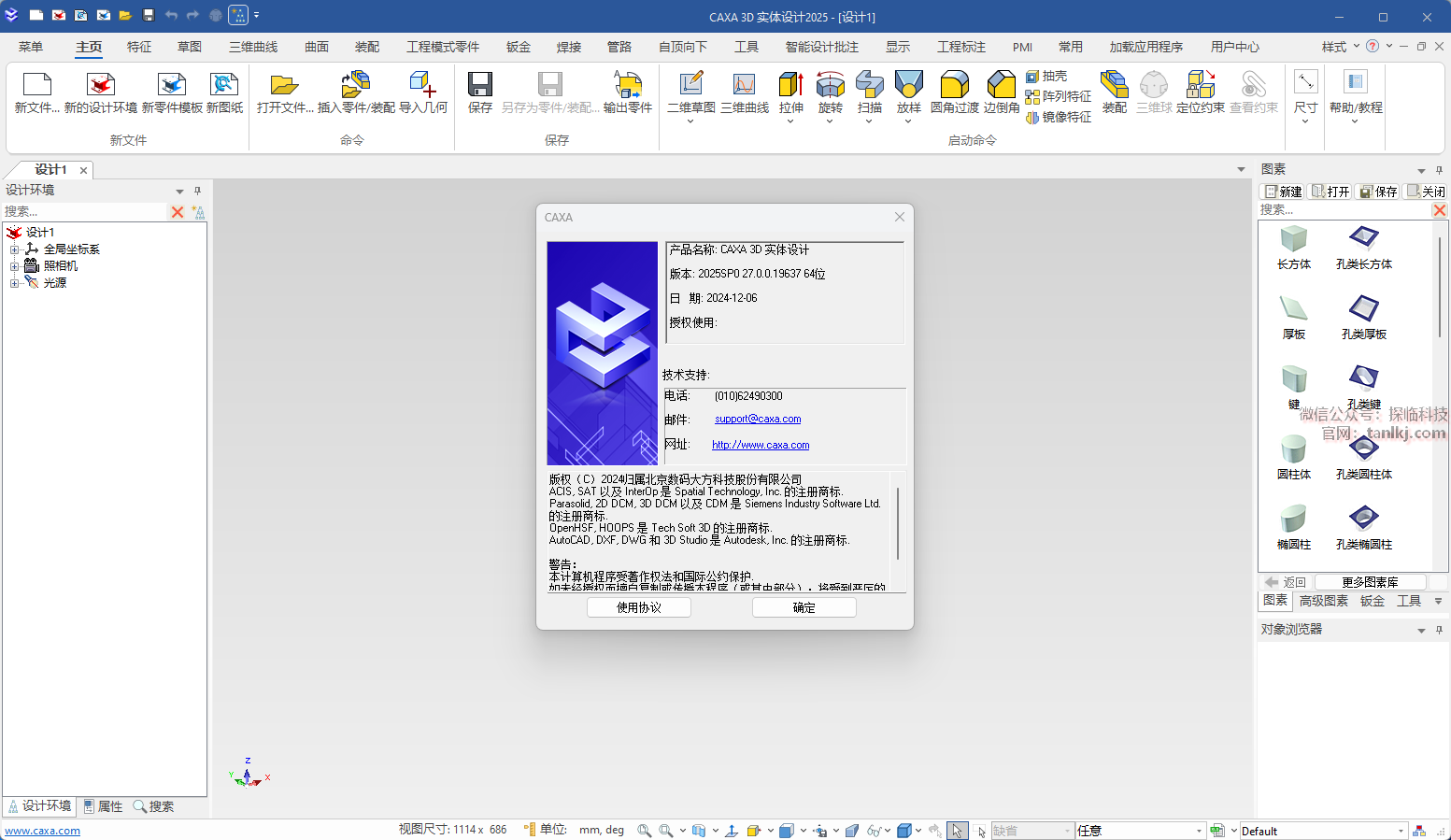Click the 定位约束 constraint icon
Image resolution: width=1451 pixels, height=840 pixels.
point(1200,86)
